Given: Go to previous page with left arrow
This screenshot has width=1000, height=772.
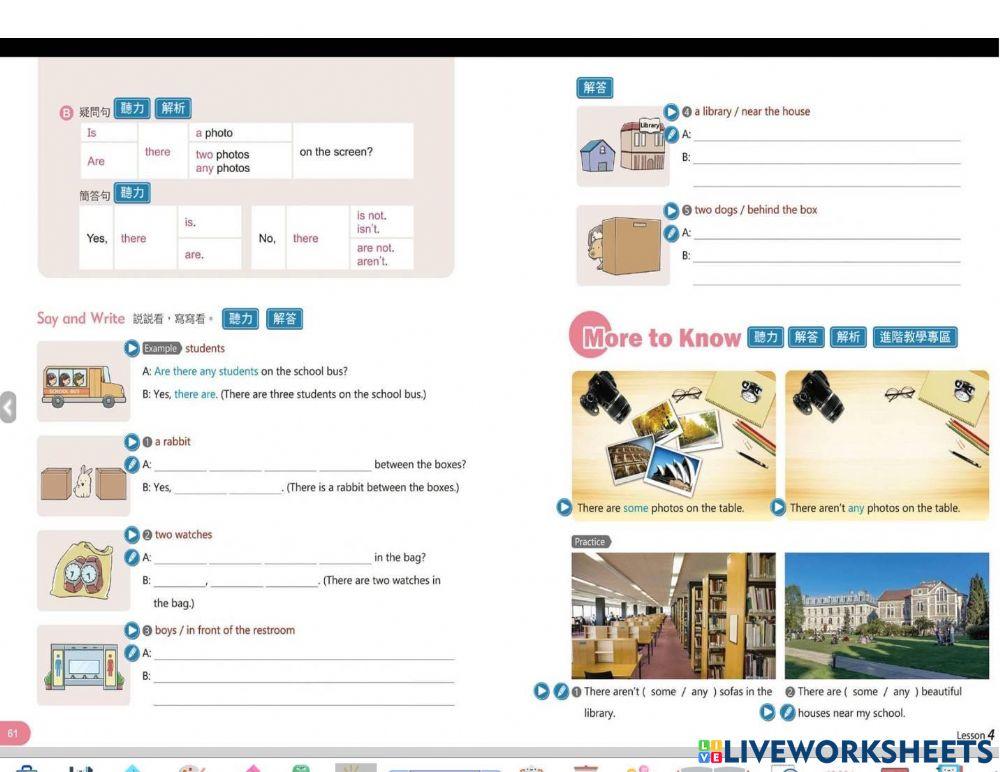Looking at the screenshot, I should click(8, 407).
